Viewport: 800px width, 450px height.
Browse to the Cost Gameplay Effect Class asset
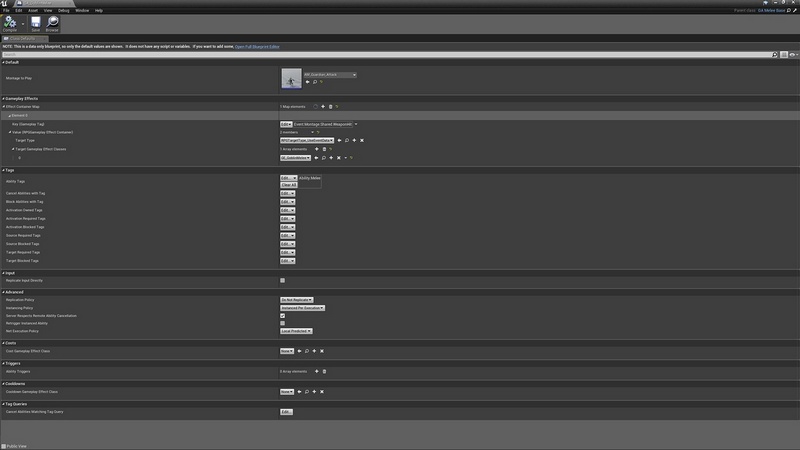tap(306, 351)
